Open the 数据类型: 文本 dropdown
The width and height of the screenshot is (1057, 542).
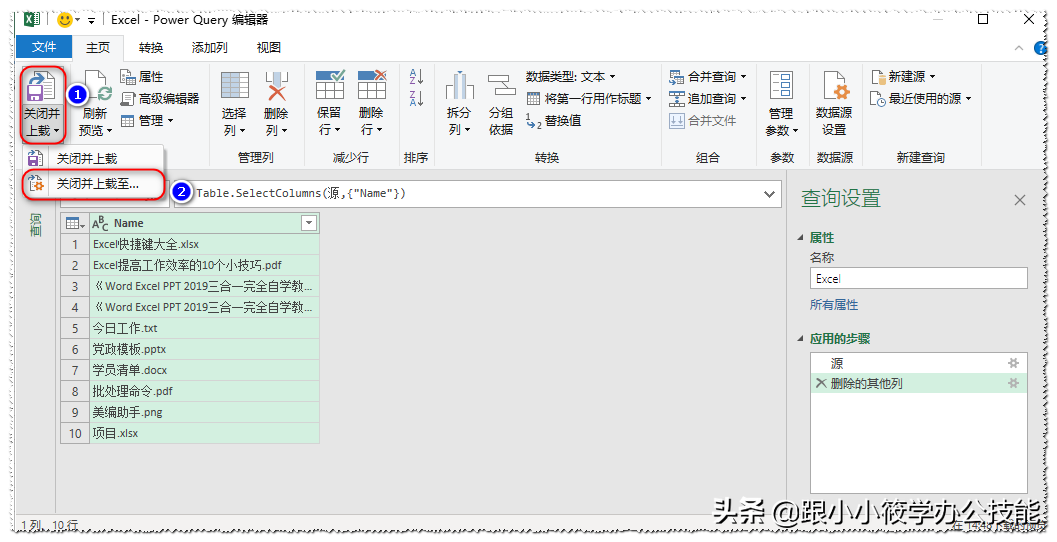pyautogui.click(x=571, y=77)
